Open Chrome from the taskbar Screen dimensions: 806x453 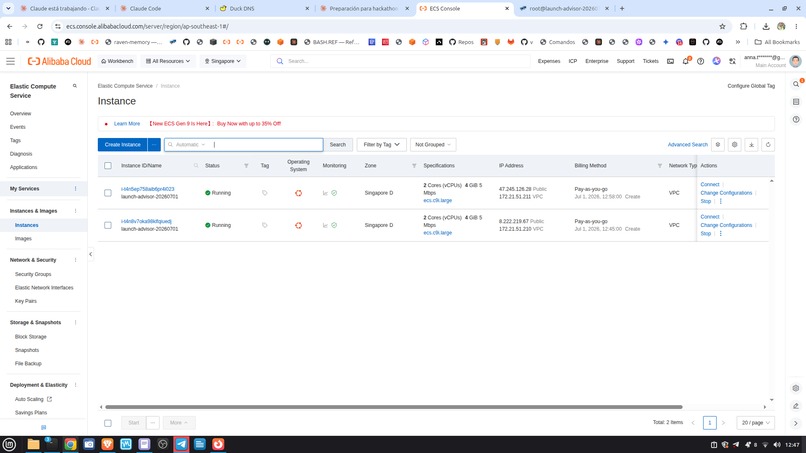(70, 444)
